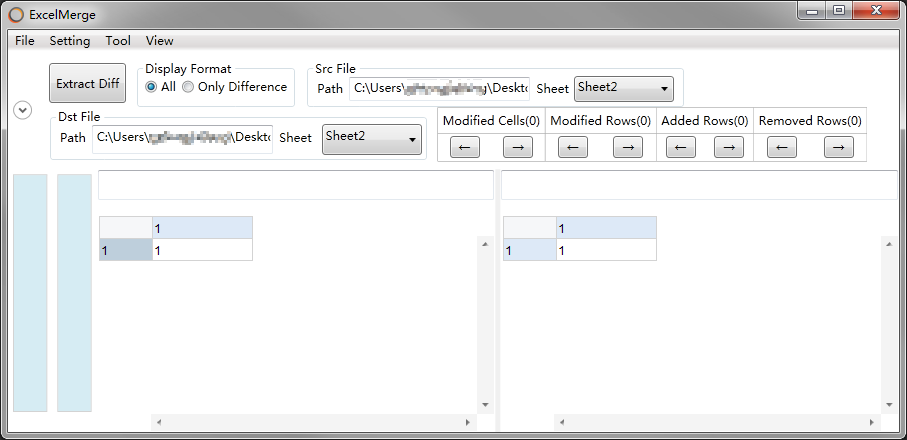Go to previous removed row
The image size is (907, 440).
tap(781, 147)
